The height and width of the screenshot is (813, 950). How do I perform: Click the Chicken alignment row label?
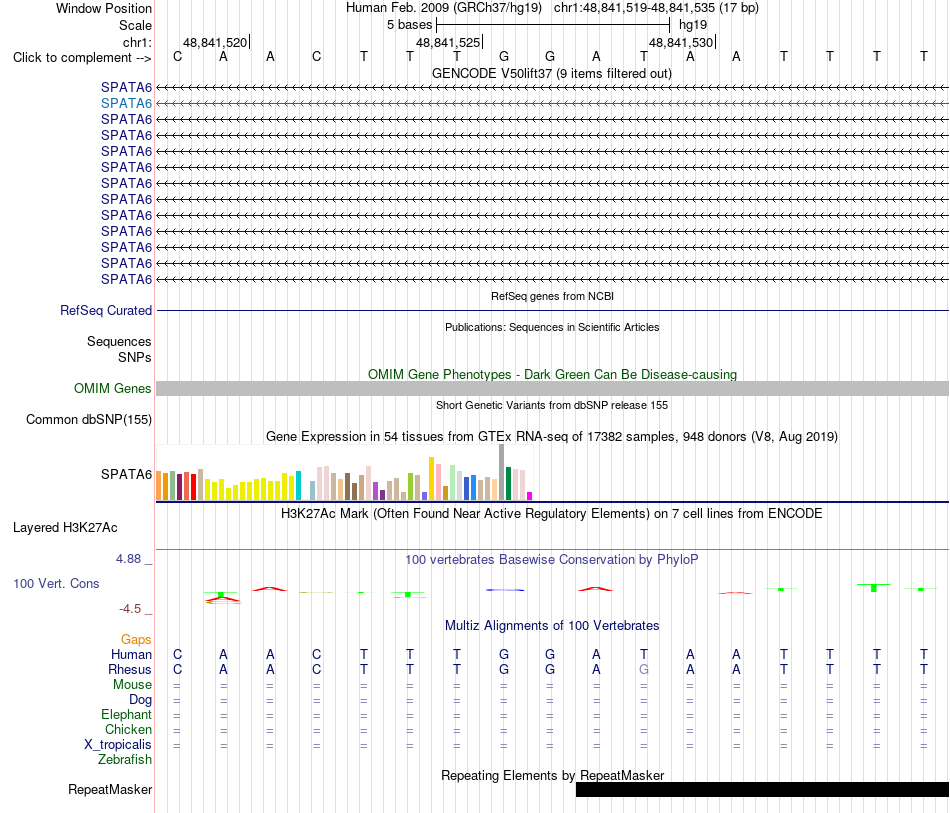[128, 729]
